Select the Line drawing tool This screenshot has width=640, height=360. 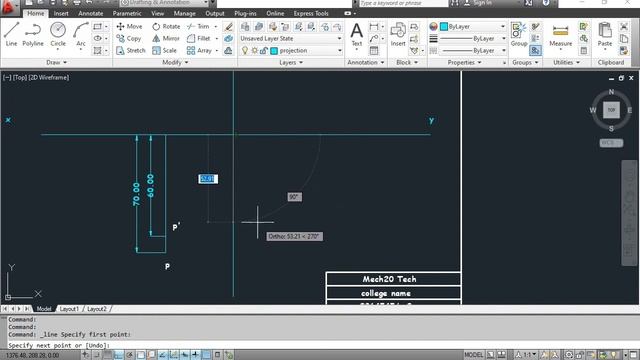[x=11, y=34]
